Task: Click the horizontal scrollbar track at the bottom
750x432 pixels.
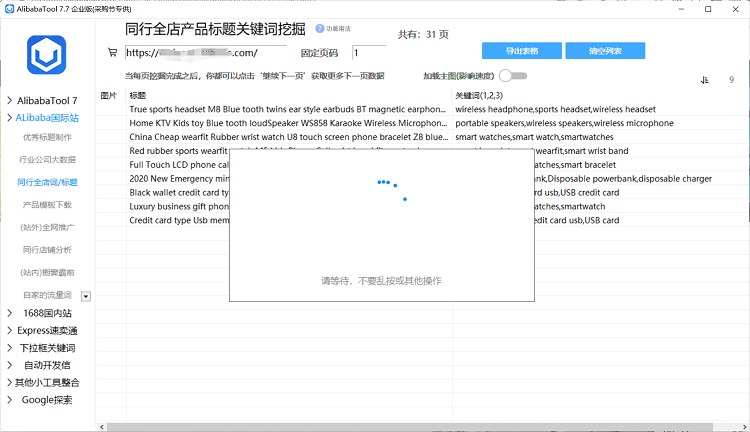Action: (x=409, y=427)
